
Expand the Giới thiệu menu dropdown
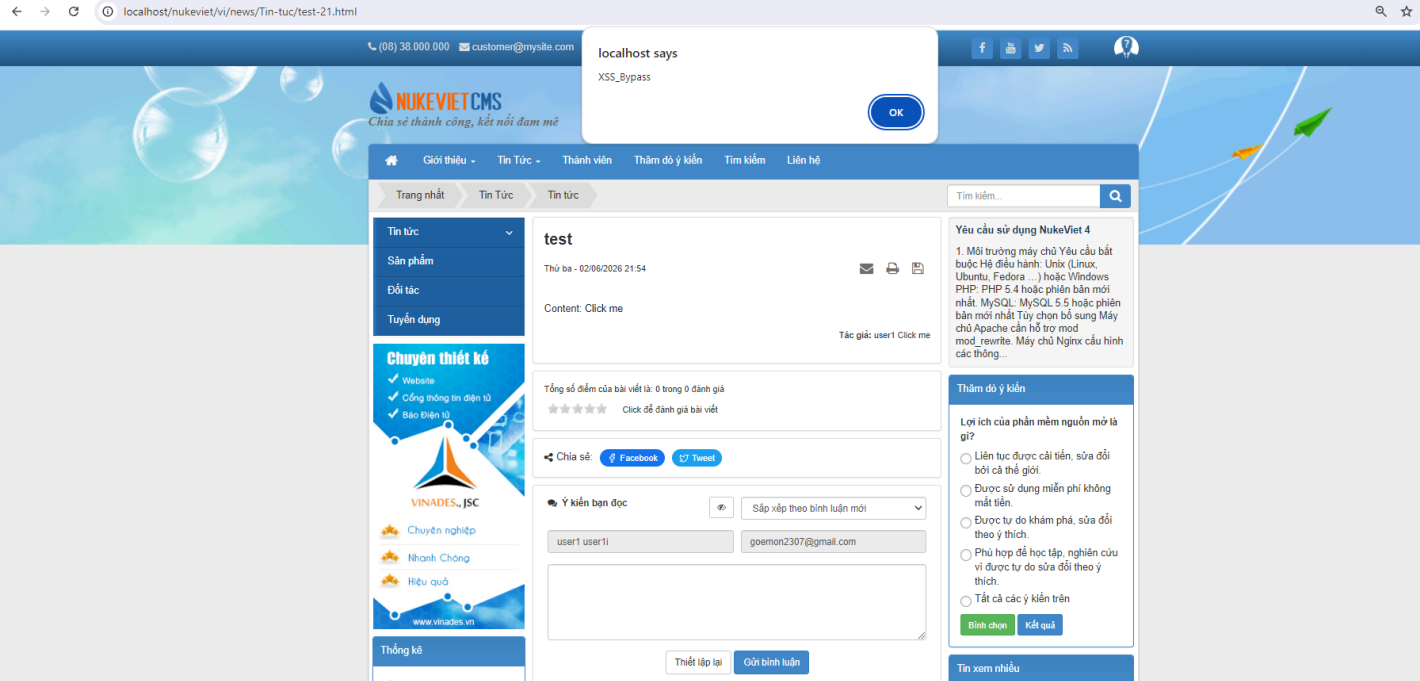coord(449,160)
